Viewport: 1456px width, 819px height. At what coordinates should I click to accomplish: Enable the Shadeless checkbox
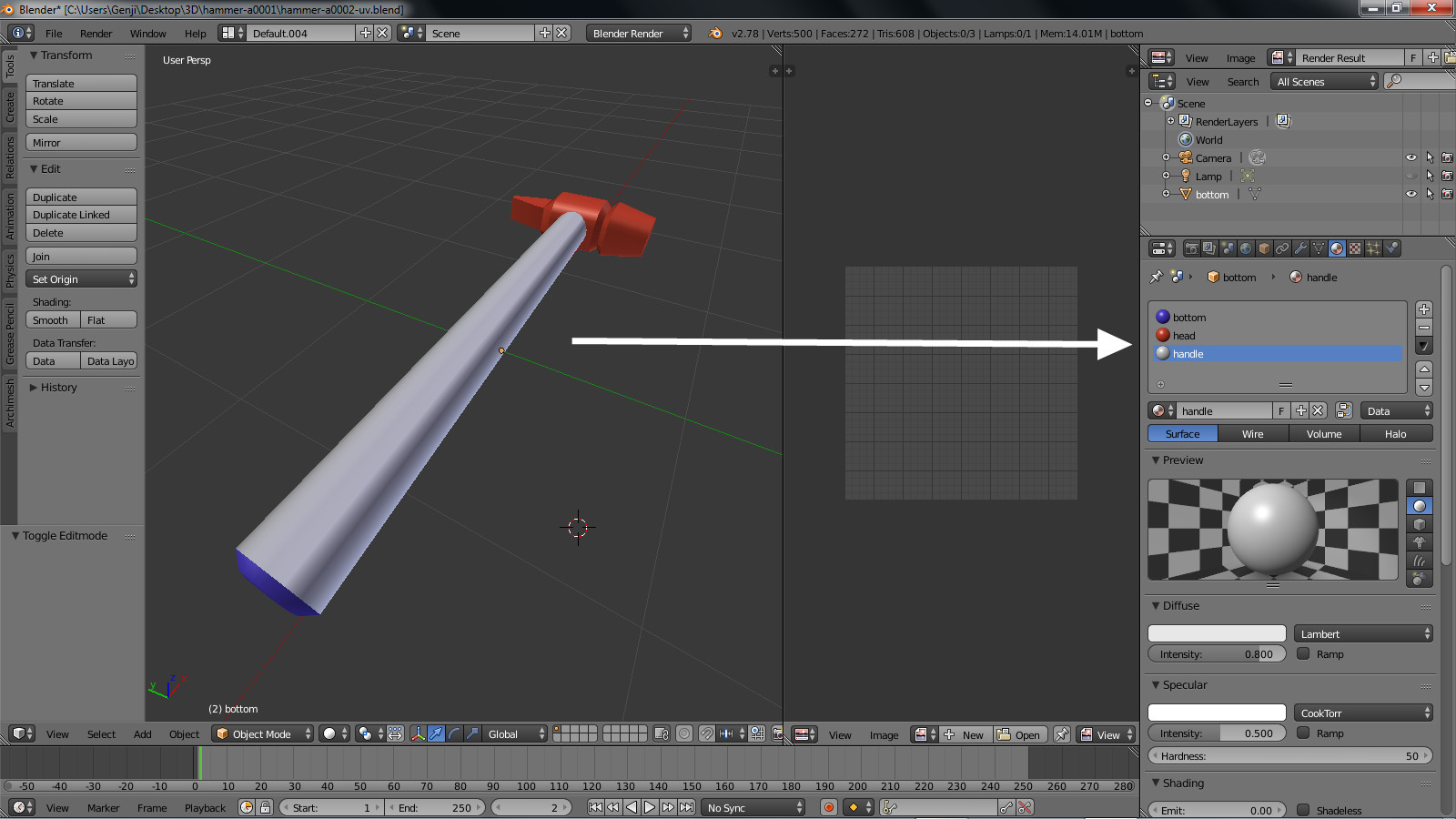point(1303,810)
